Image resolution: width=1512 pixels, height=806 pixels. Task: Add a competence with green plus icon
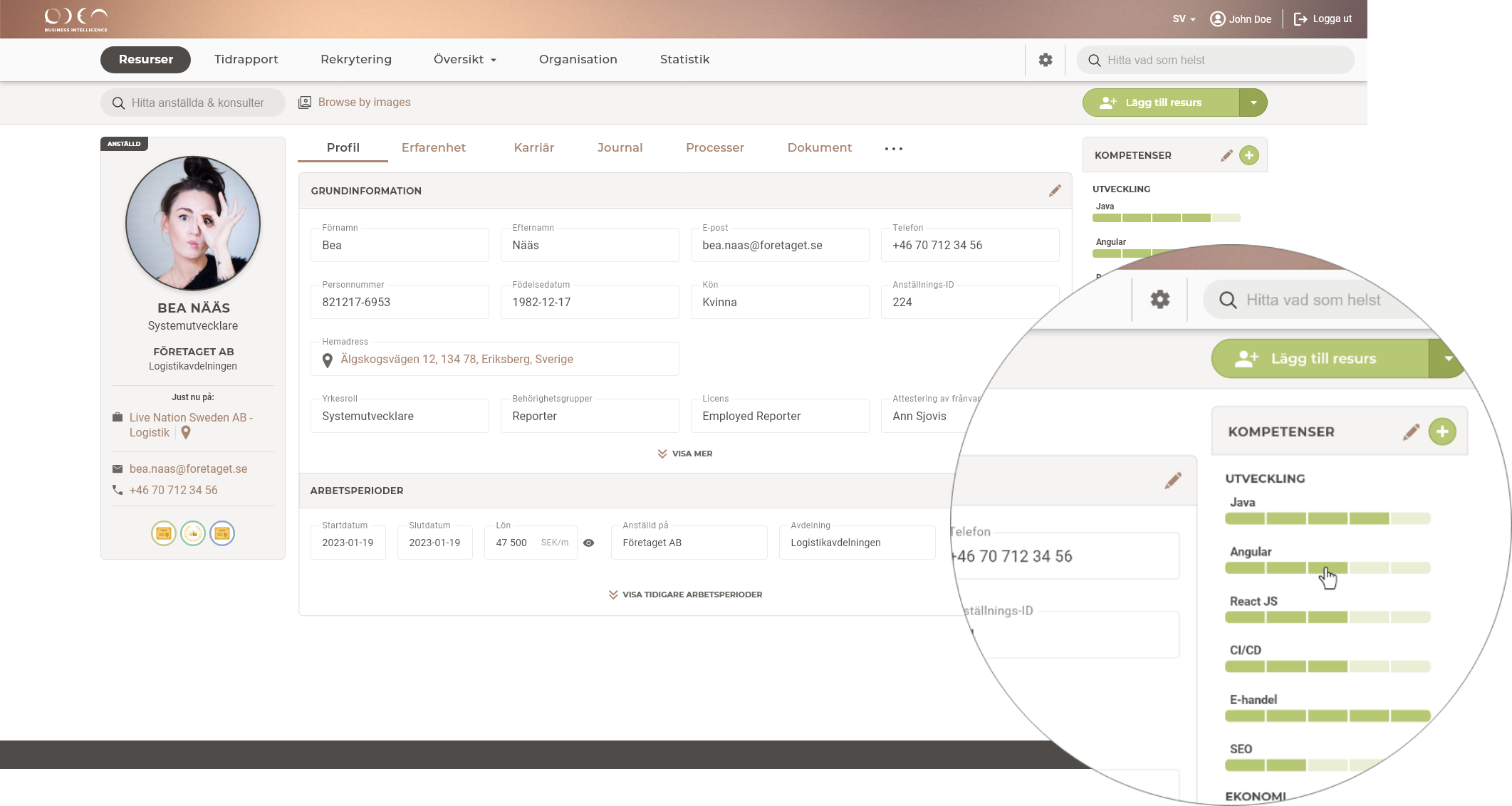click(x=1249, y=155)
